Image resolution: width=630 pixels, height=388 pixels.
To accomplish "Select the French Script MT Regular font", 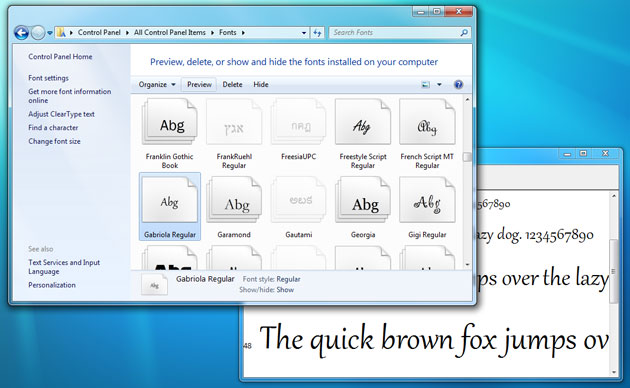I will click(427, 134).
